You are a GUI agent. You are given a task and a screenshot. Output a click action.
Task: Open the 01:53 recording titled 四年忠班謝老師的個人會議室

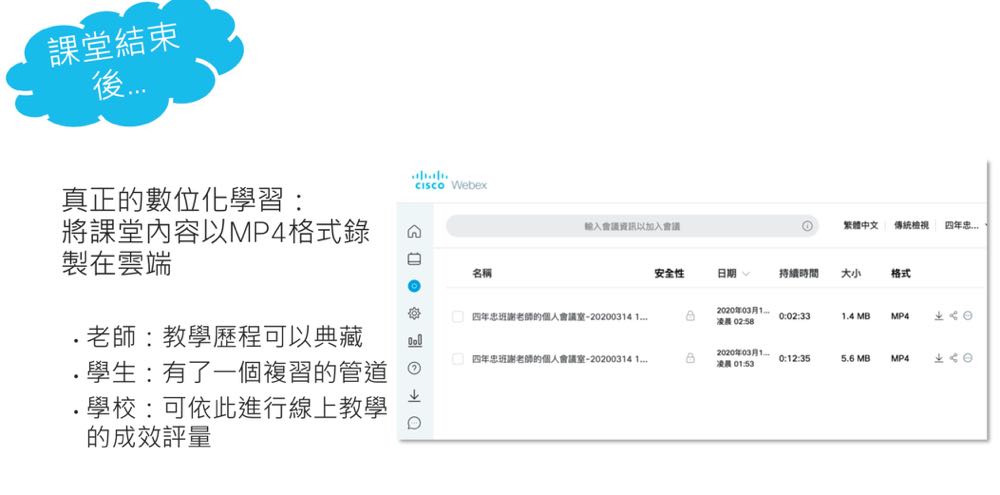[x=559, y=359]
